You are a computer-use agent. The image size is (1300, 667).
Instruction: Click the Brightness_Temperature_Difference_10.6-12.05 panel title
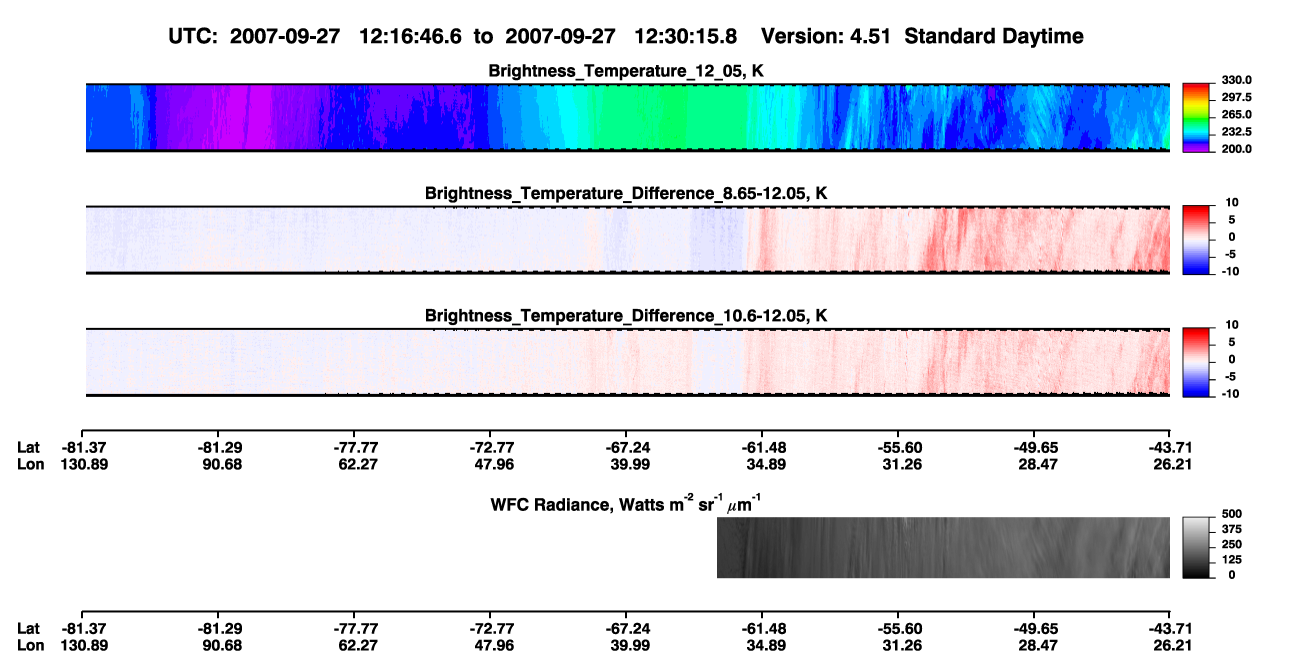click(627, 316)
